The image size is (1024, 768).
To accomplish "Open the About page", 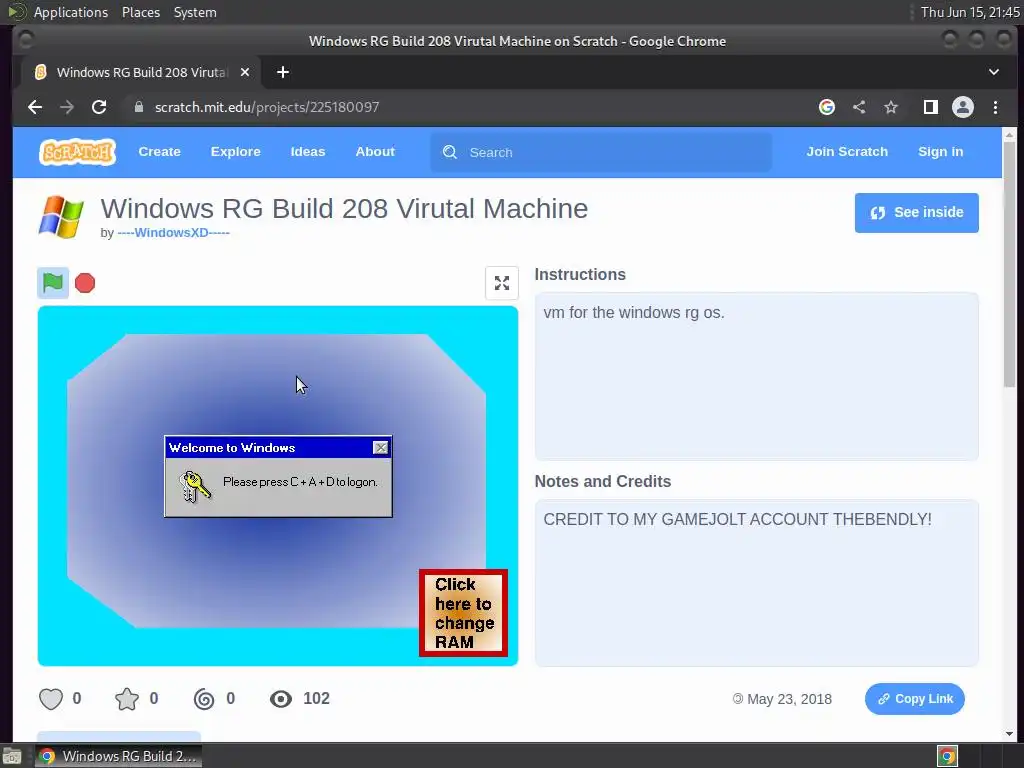I will (x=375, y=152).
